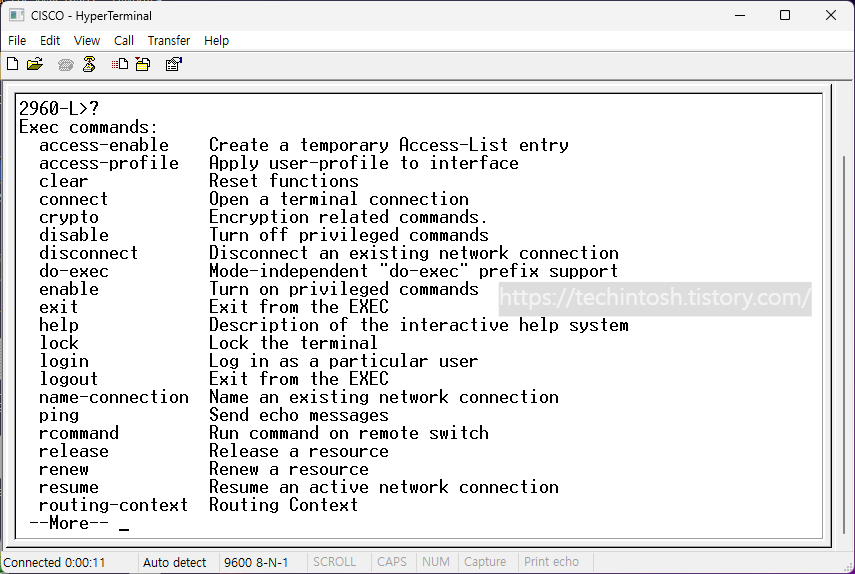Click 'Run command on remote switch' description
This screenshot has height=574, width=855.
point(349,433)
